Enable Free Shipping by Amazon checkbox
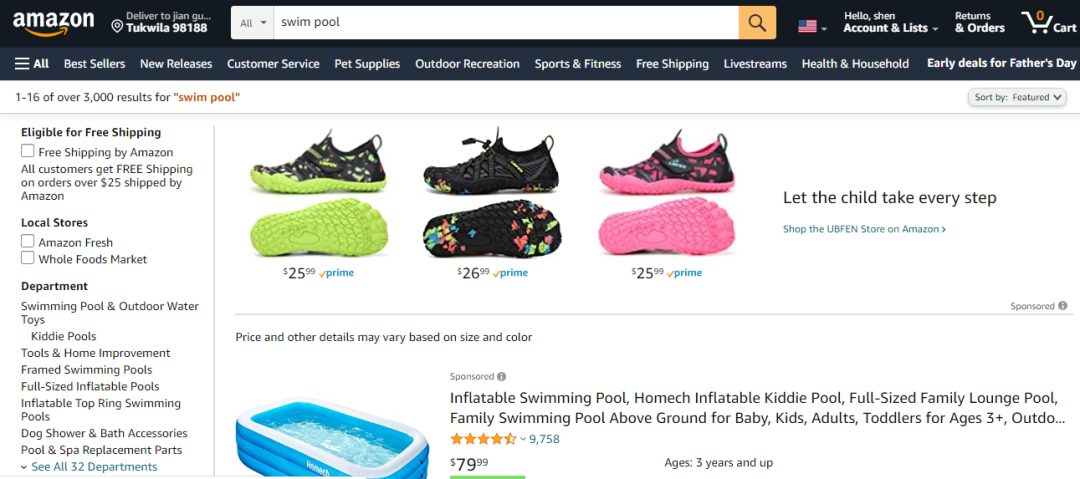This screenshot has width=1080, height=479. click(28, 151)
